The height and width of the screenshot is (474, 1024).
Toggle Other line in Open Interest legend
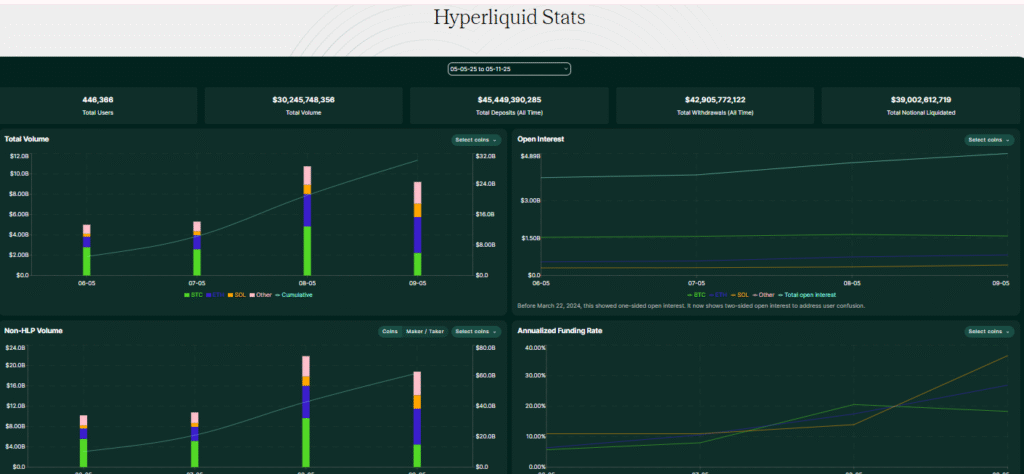[x=763, y=295]
